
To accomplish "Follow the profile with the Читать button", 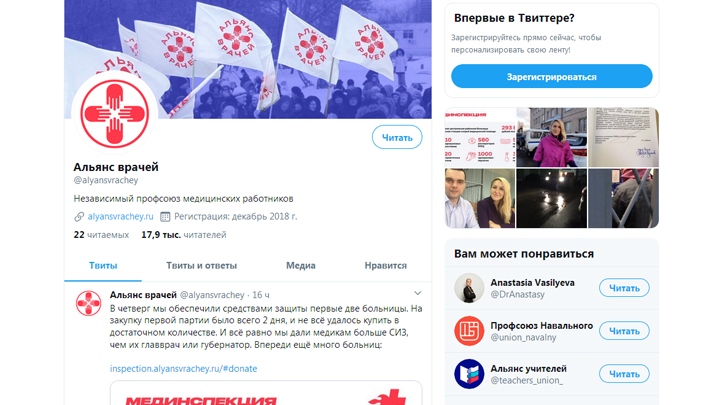I will tap(397, 137).
